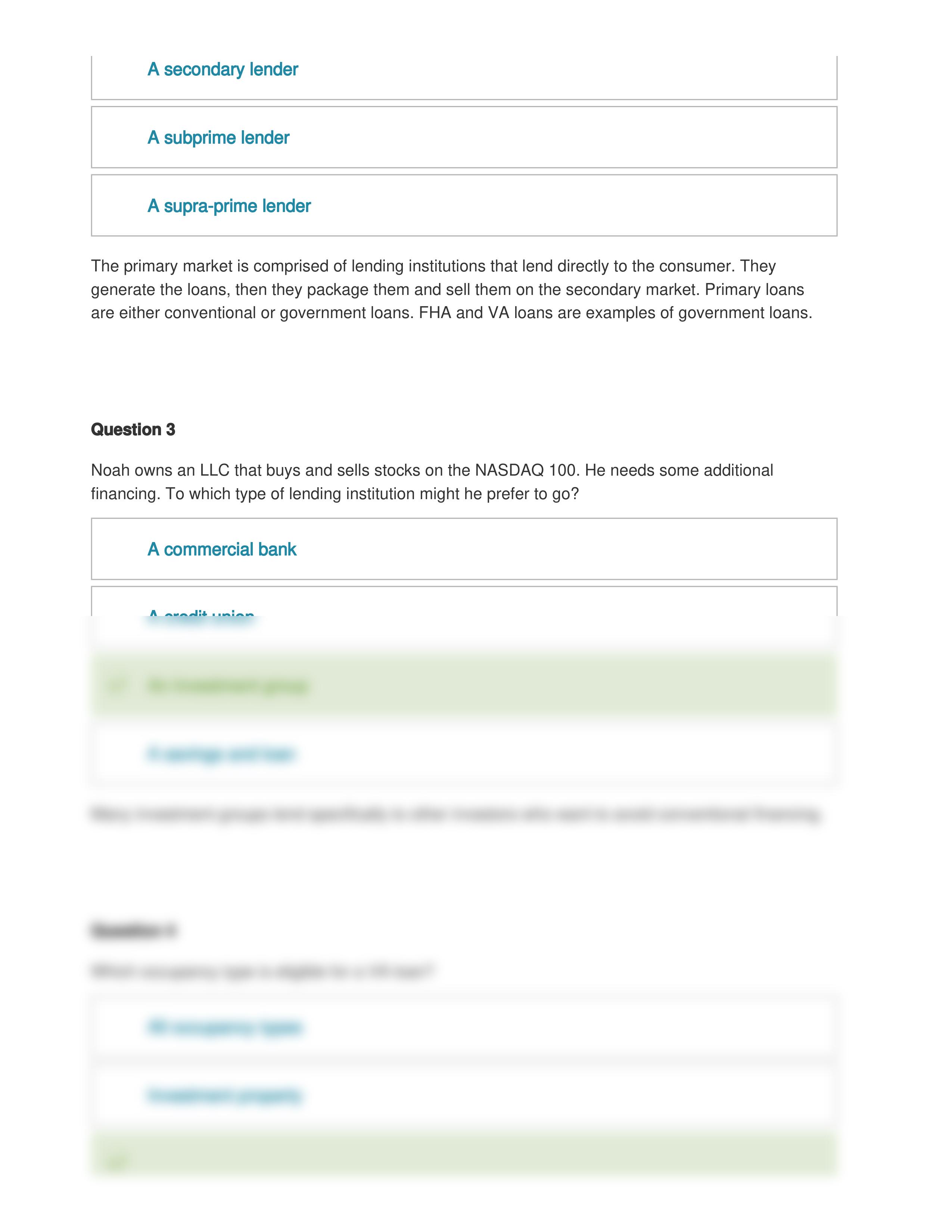Scroll down to view more questions
Viewport: 952px width, 1232px height.
pos(476,1200)
